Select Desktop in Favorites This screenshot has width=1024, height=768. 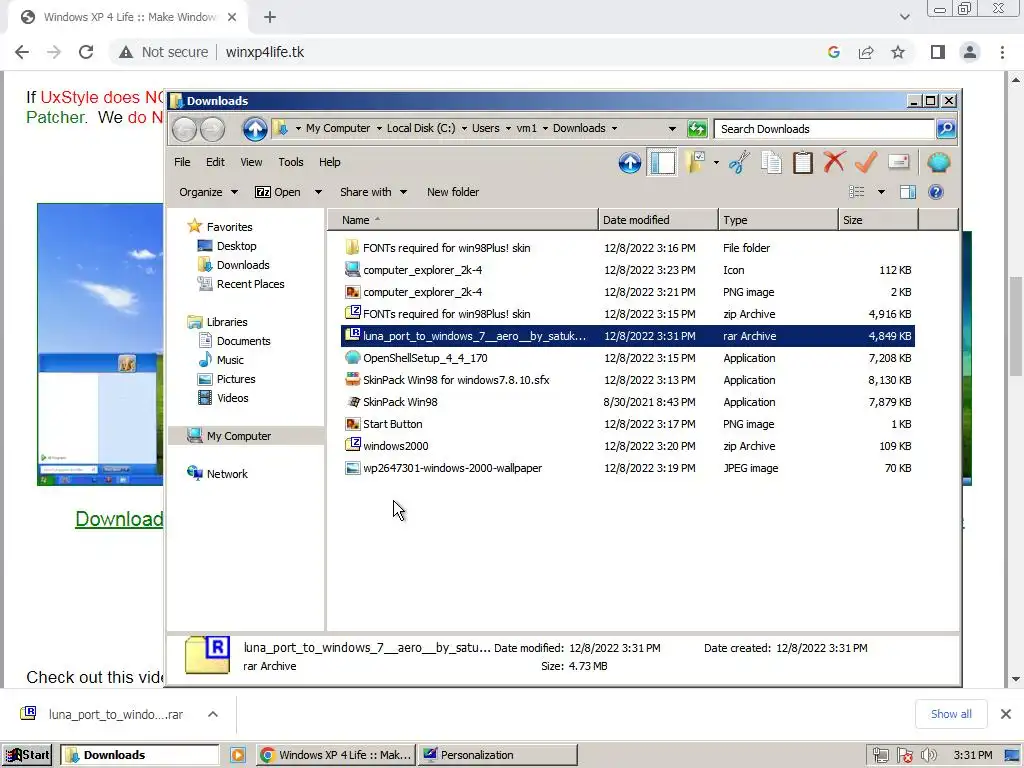coord(227,246)
